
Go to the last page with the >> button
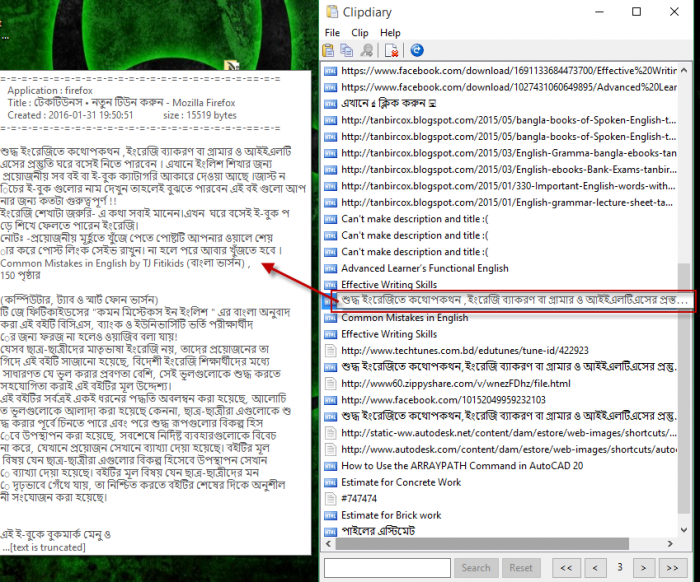672,568
